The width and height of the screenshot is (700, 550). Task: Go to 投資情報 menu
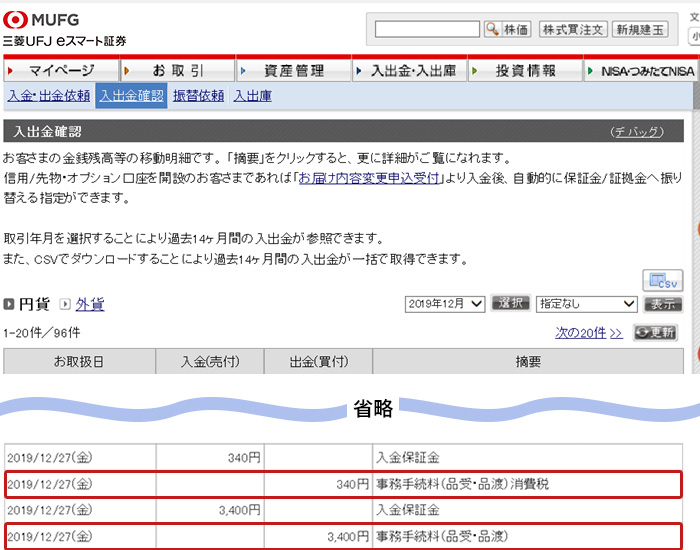click(x=526, y=71)
